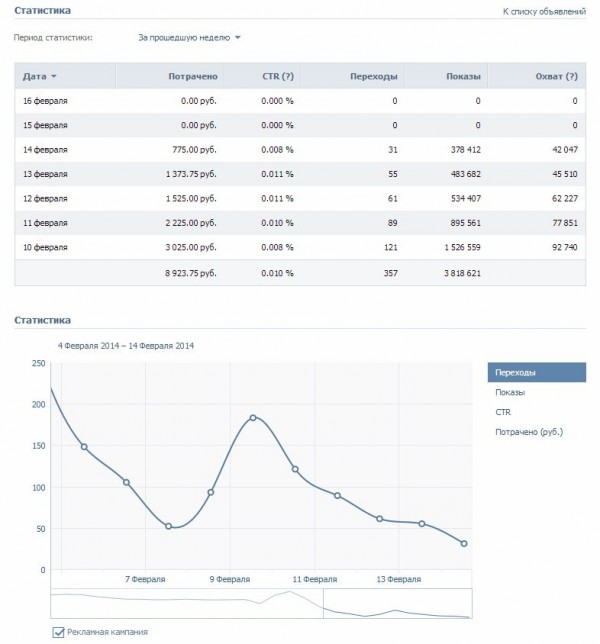
Task: Click the range overview strip below the chart
Action: click(x=260, y=602)
